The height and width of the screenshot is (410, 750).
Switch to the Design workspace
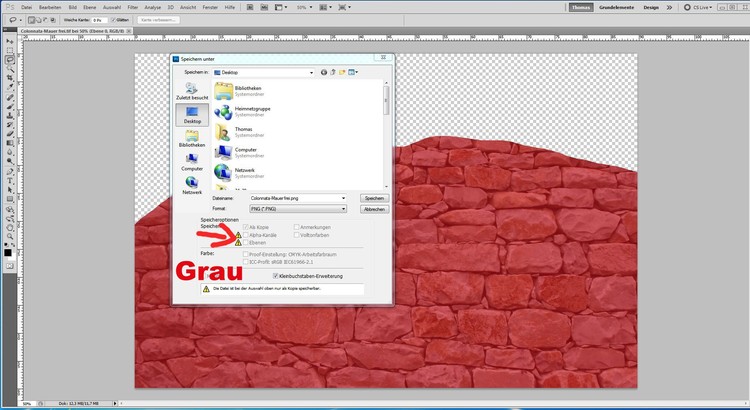point(651,7)
